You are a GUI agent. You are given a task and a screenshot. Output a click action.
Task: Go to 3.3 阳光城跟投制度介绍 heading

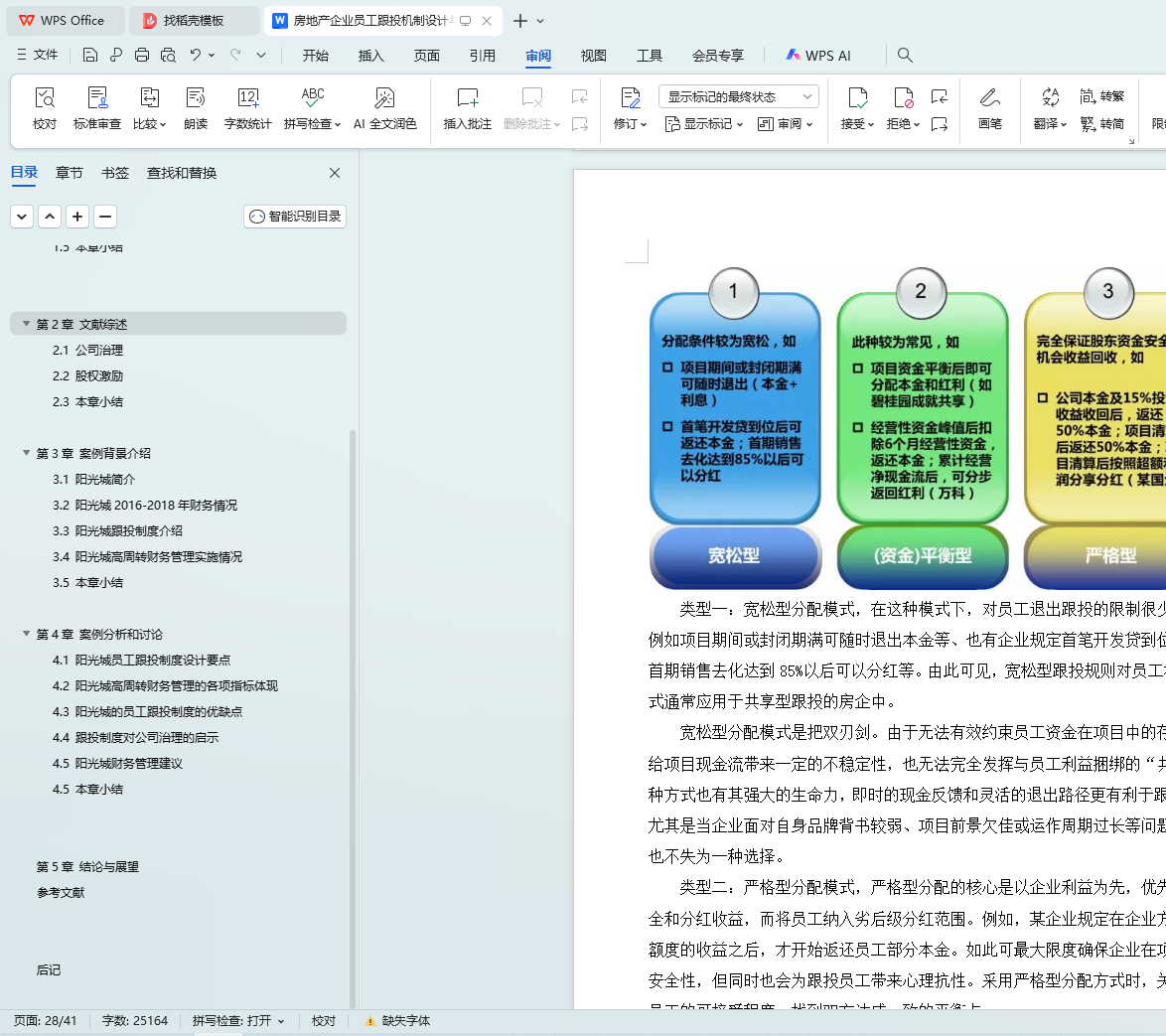117,531
